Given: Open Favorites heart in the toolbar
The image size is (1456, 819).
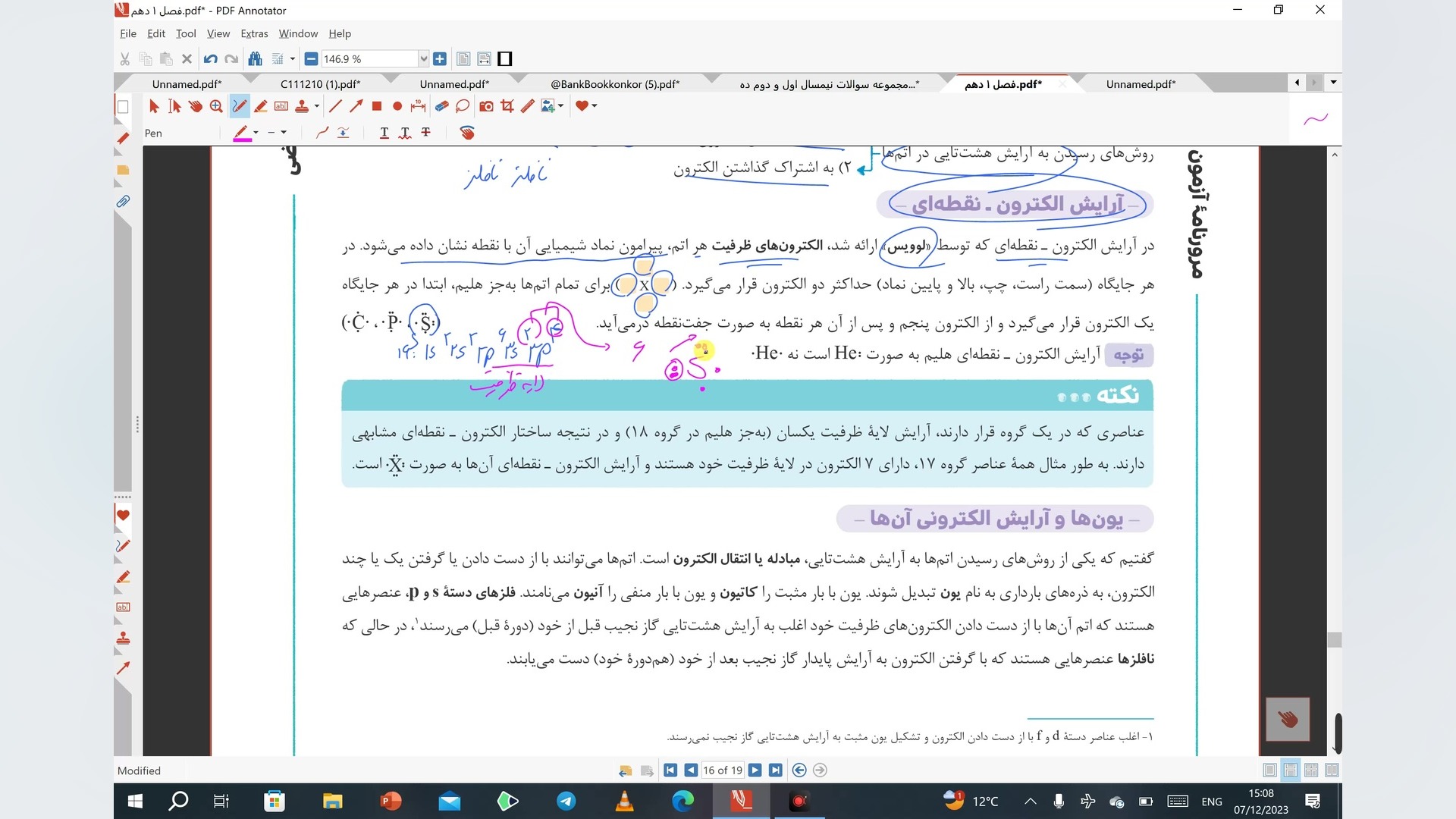Looking at the screenshot, I should (582, 106).
